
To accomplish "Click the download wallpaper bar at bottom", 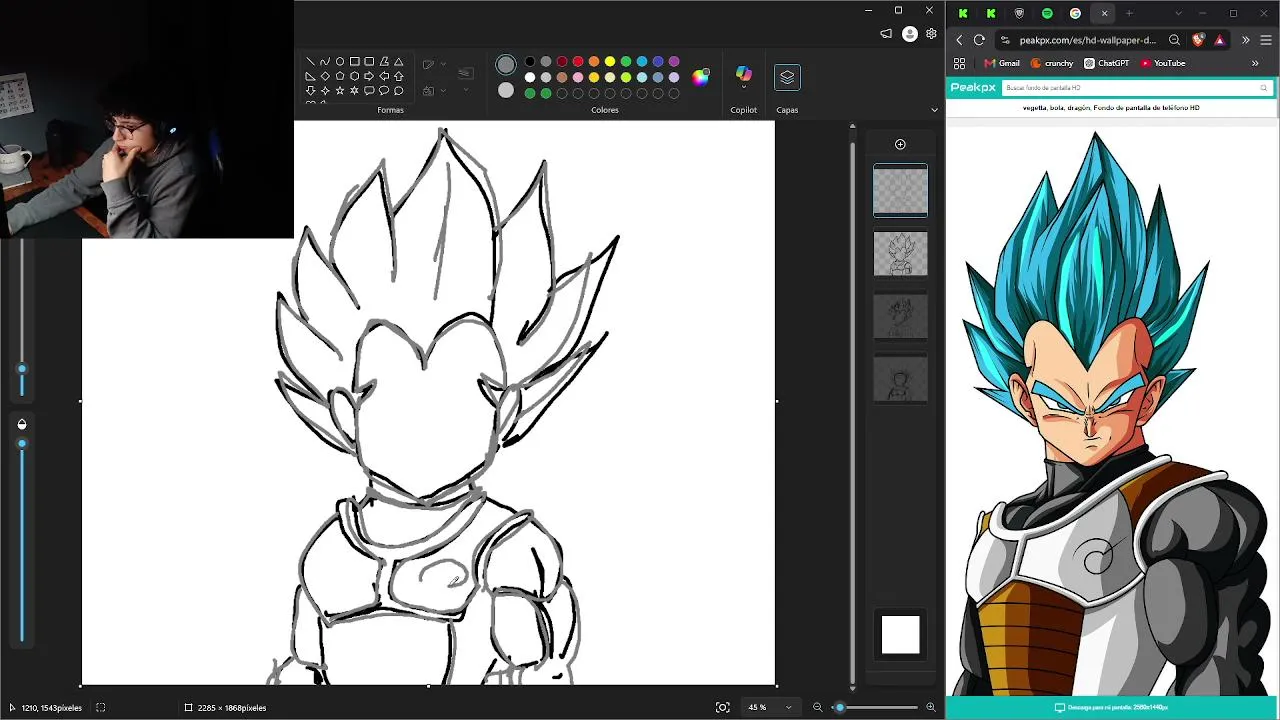I will (1112, 707).
